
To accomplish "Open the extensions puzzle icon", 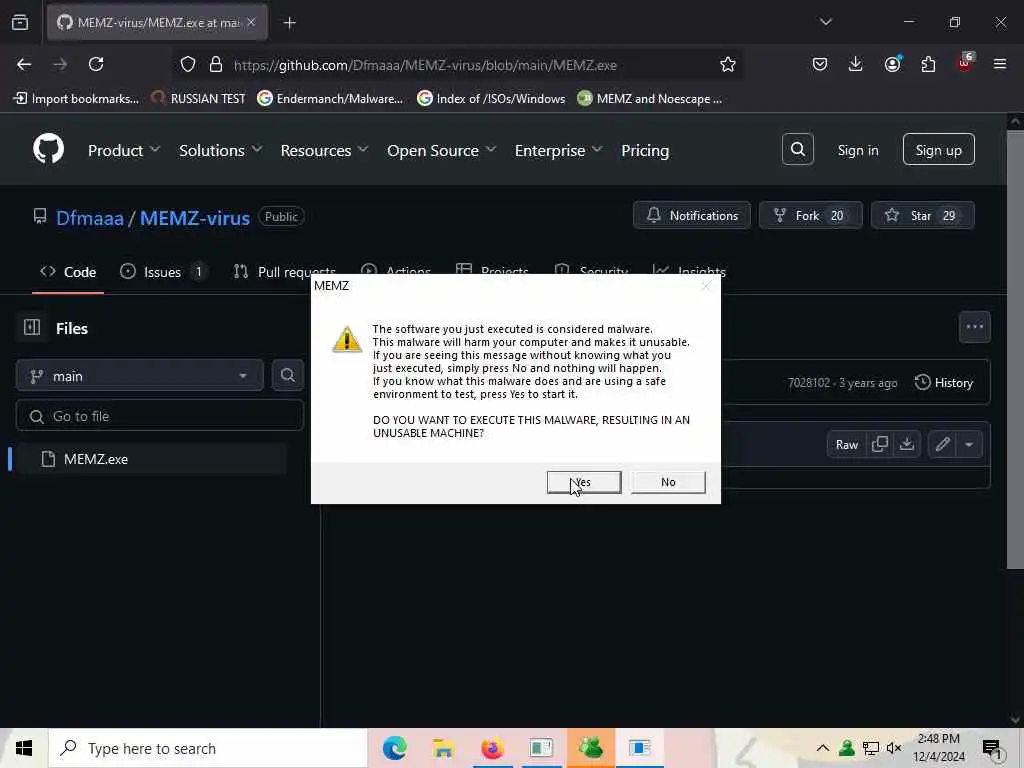I will 928,64.
